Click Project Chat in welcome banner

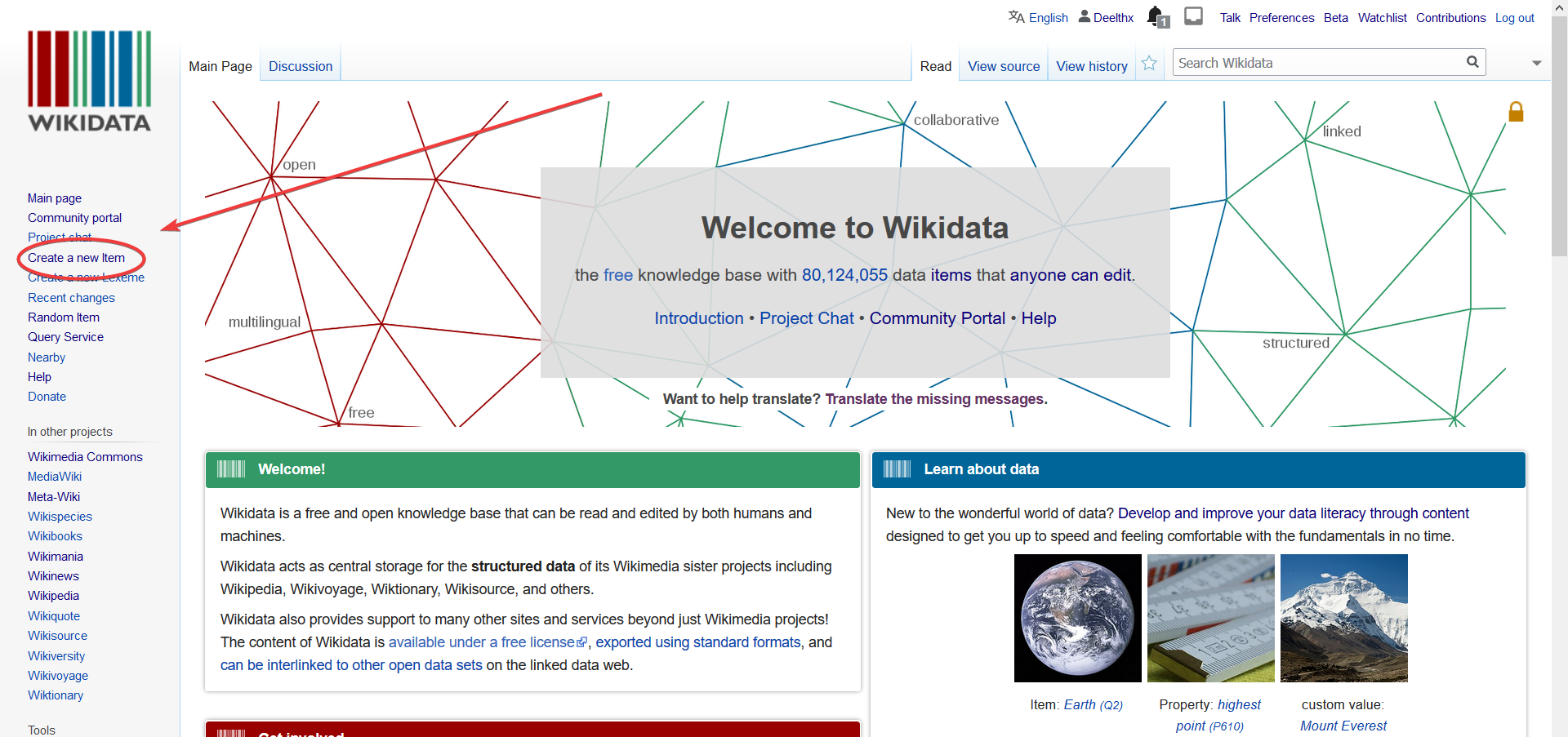(x=806, y=318)
